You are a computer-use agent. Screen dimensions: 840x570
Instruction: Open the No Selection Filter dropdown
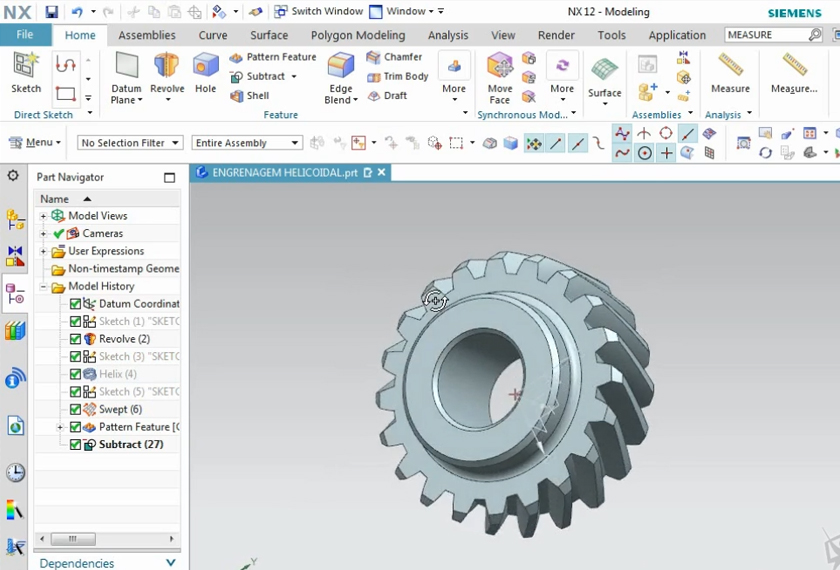point(130,143)
